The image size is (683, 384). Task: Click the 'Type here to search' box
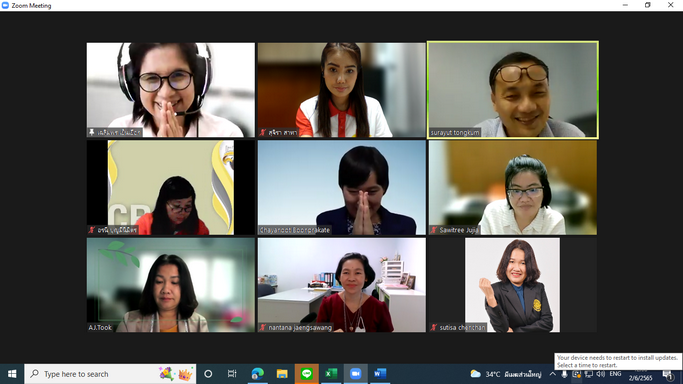(x=110, y=374)
